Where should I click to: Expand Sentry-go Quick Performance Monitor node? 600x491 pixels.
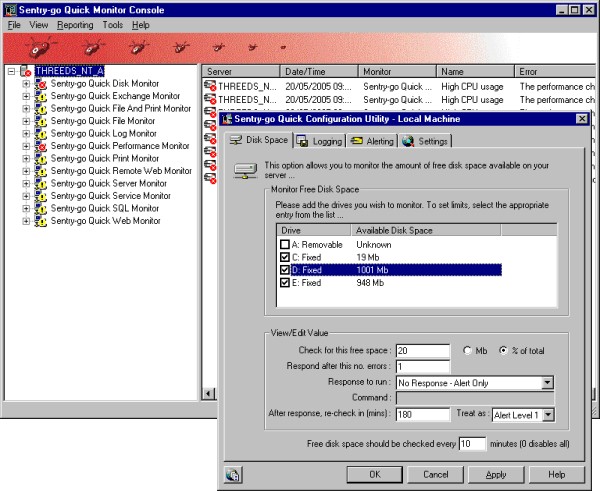coord(26,146)
